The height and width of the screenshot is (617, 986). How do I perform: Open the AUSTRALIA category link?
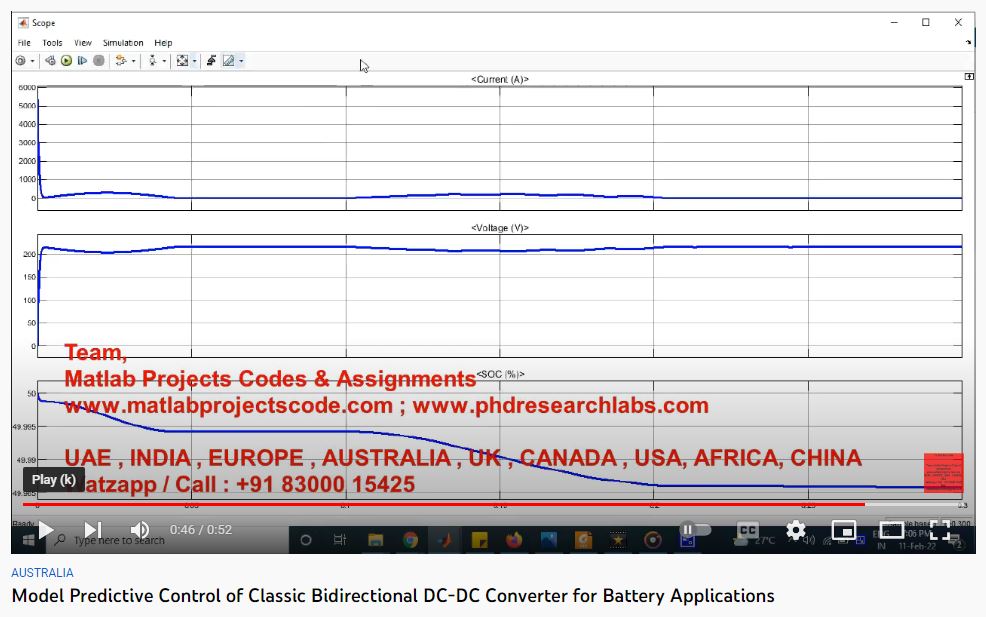[x=42, y=573]
